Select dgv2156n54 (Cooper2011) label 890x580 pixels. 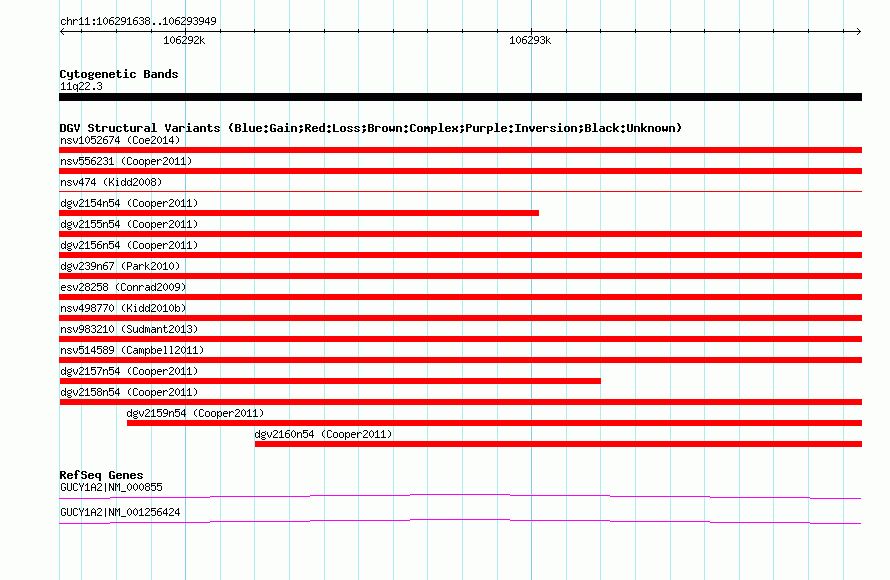coord(129,245)
